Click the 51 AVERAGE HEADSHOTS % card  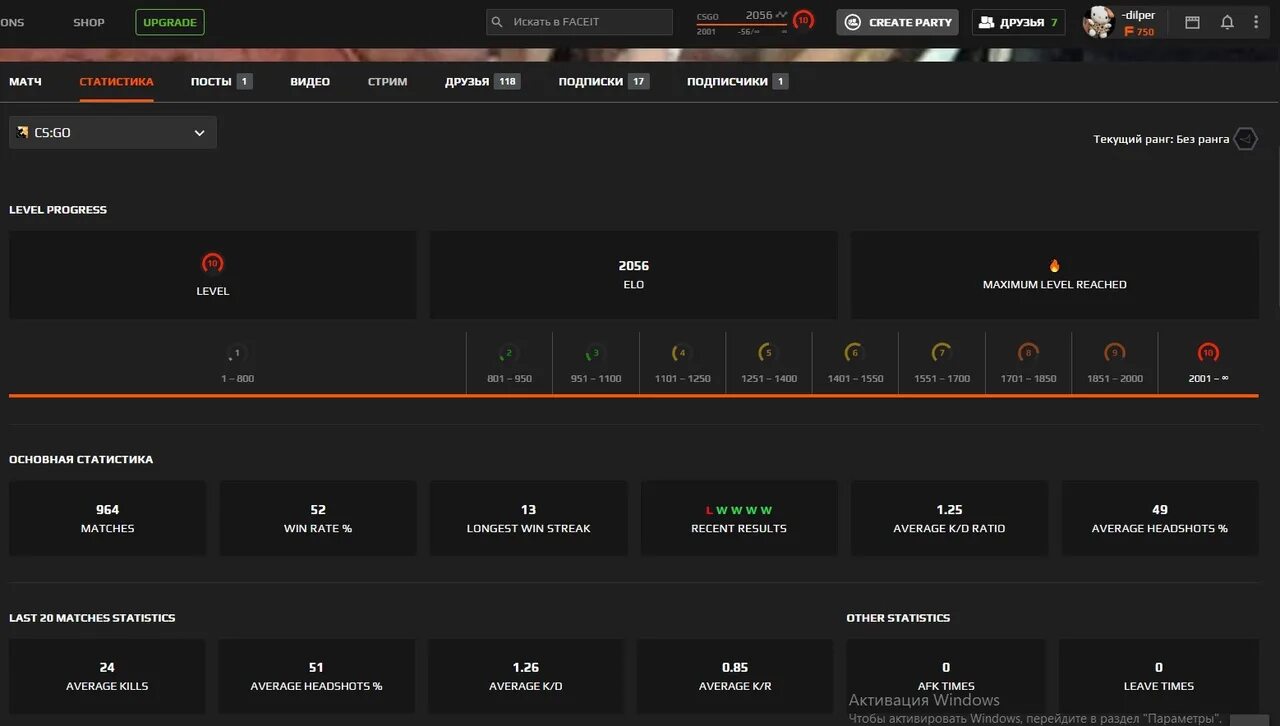click(x=316, y=676)
